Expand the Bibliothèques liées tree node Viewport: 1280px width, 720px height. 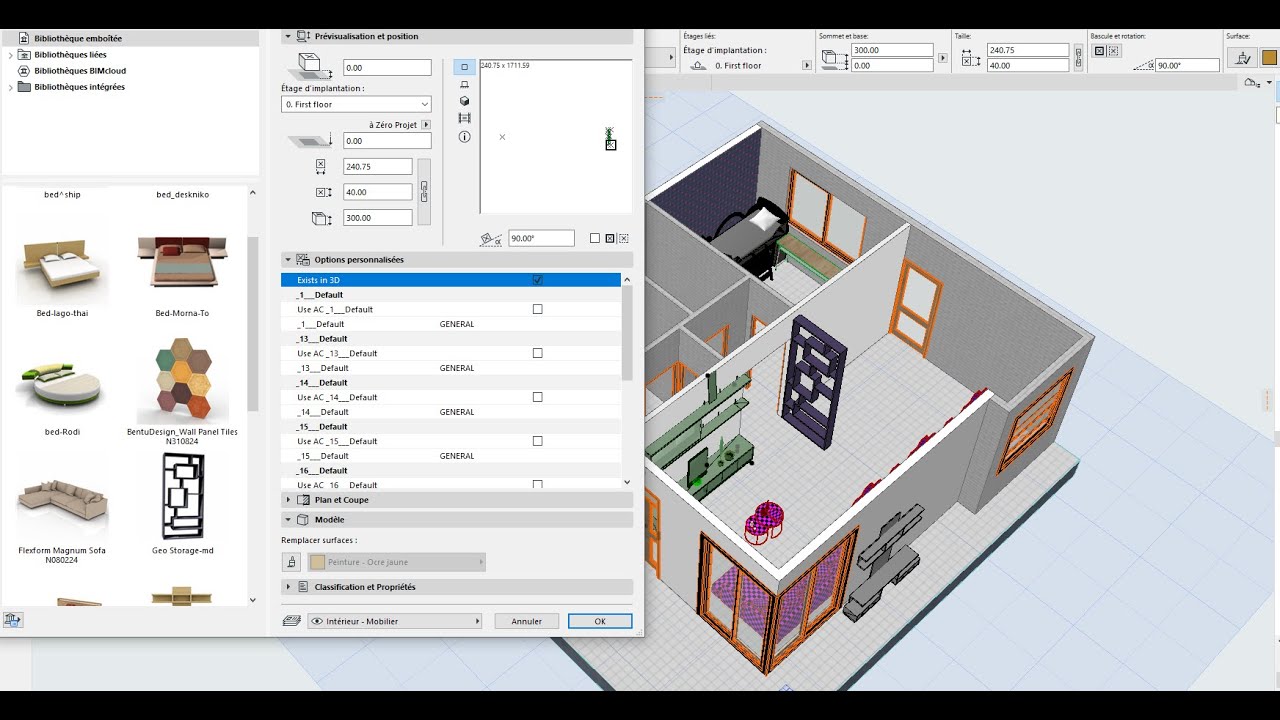point(11,55)
